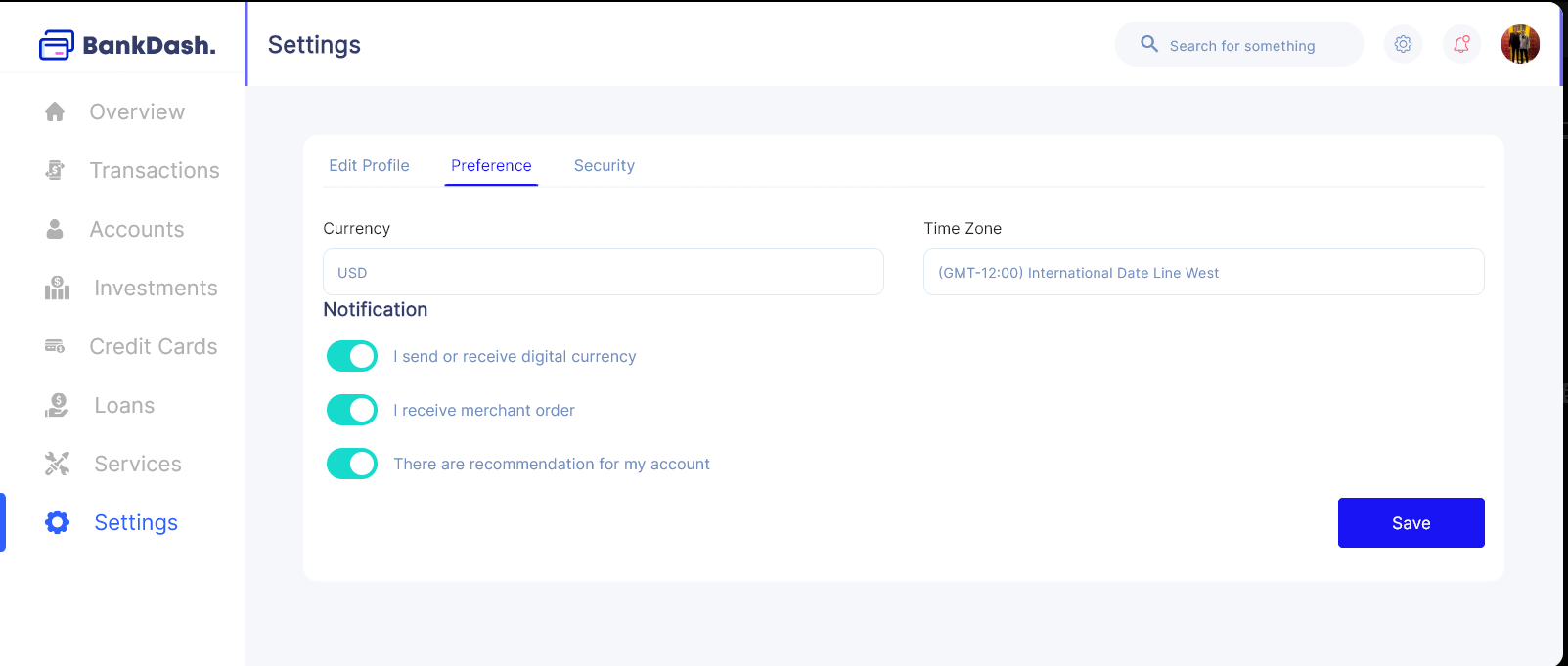Click the Overview home icon

coord(55,111)
